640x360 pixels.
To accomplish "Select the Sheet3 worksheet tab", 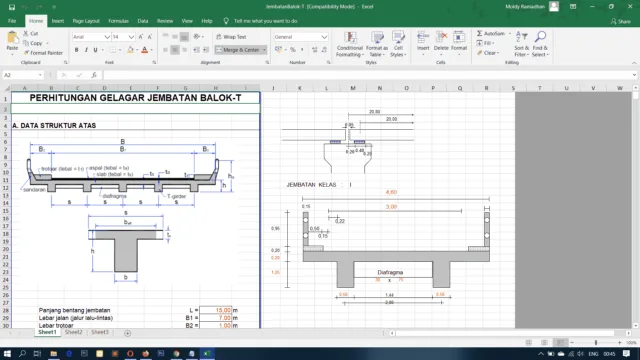I will (100, 332).
